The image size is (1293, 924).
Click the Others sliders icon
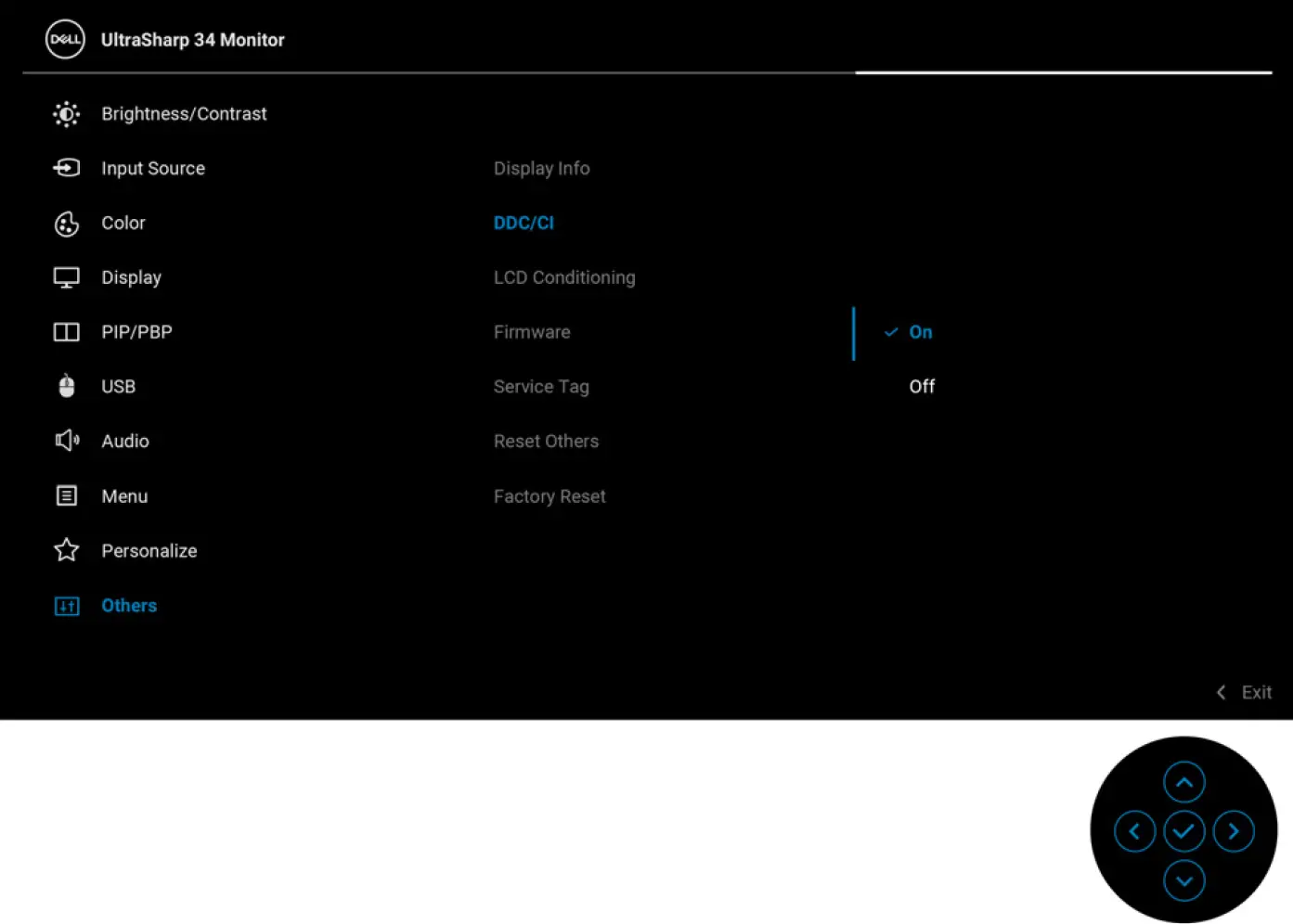(66, 606)
